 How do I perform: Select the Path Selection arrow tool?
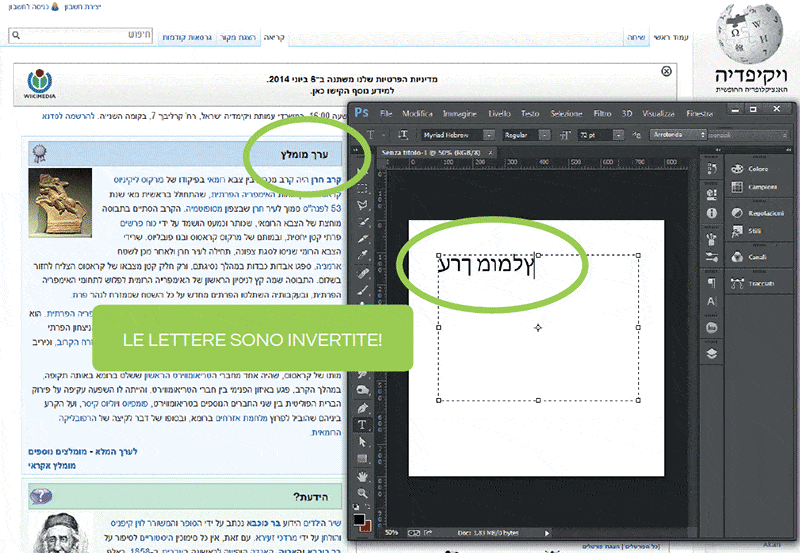(x=362, y=442)
